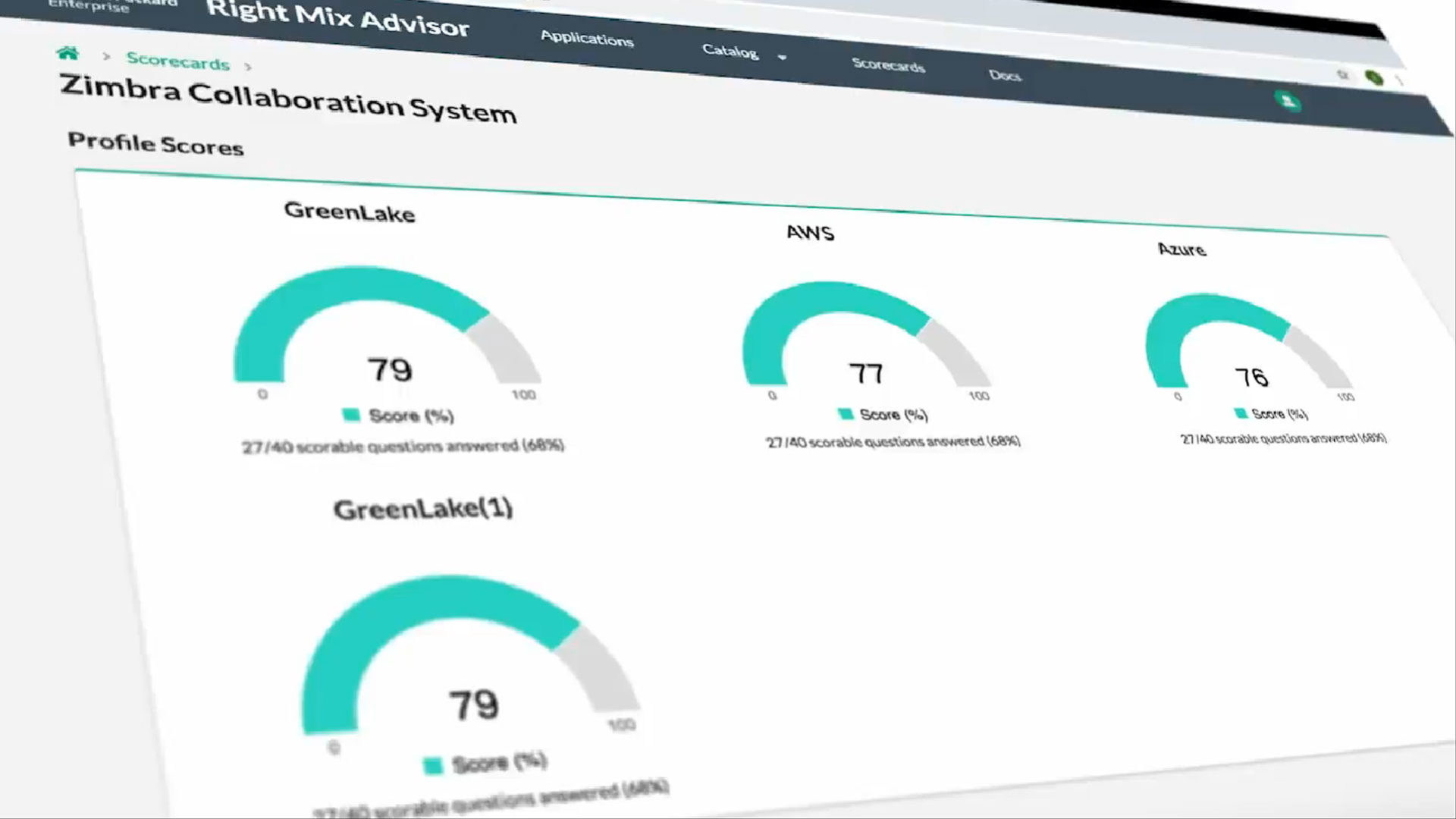The width and height of the screenshot is (1456, 819).
Task: Open the Applications menu item
Action: (587, 38)
